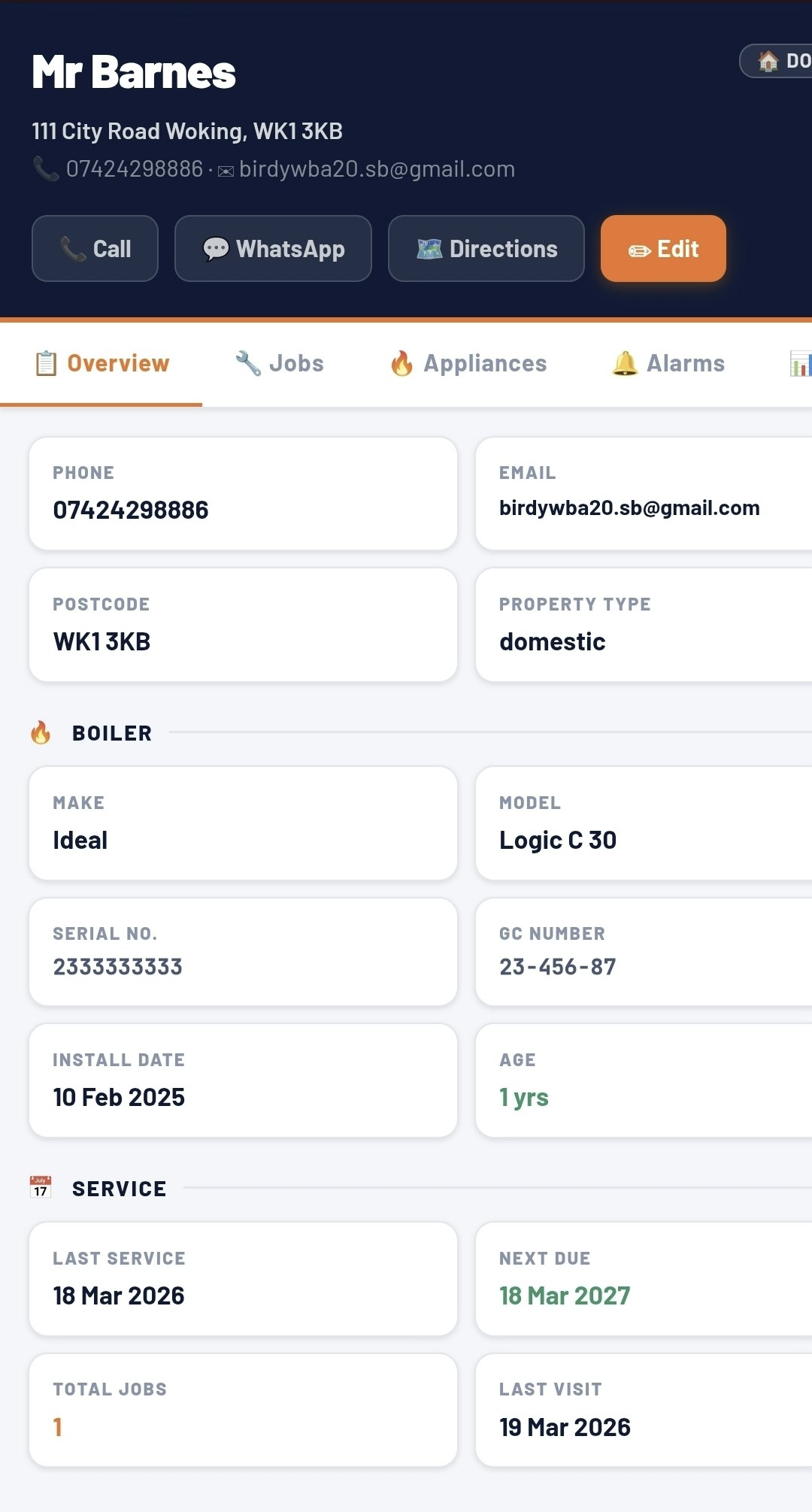The height and width of the screenshot is (1512, 812).
Task: Click the BOILER section heading
Action: [112, 733]
